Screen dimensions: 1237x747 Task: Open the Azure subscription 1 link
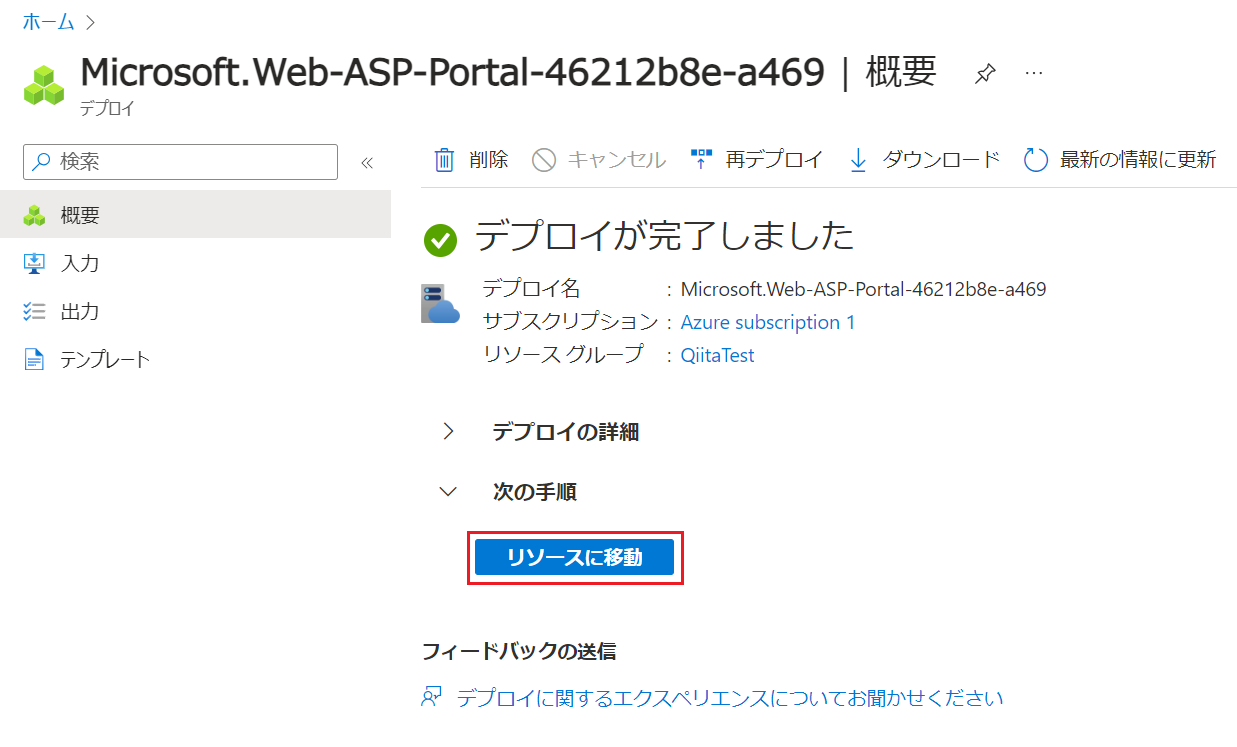(768, 322)
